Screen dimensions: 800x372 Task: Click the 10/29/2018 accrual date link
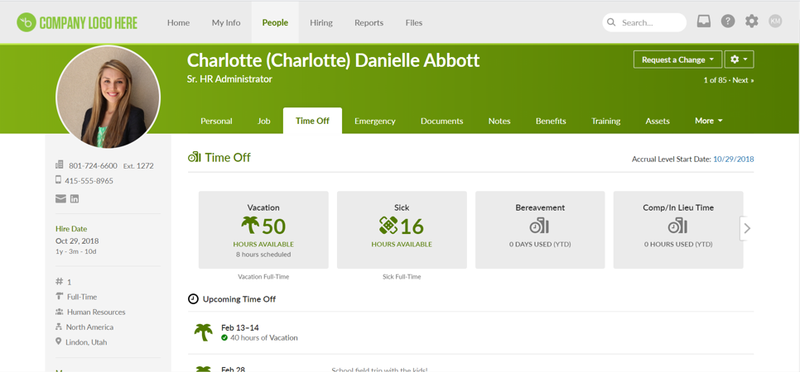[734, 159]
